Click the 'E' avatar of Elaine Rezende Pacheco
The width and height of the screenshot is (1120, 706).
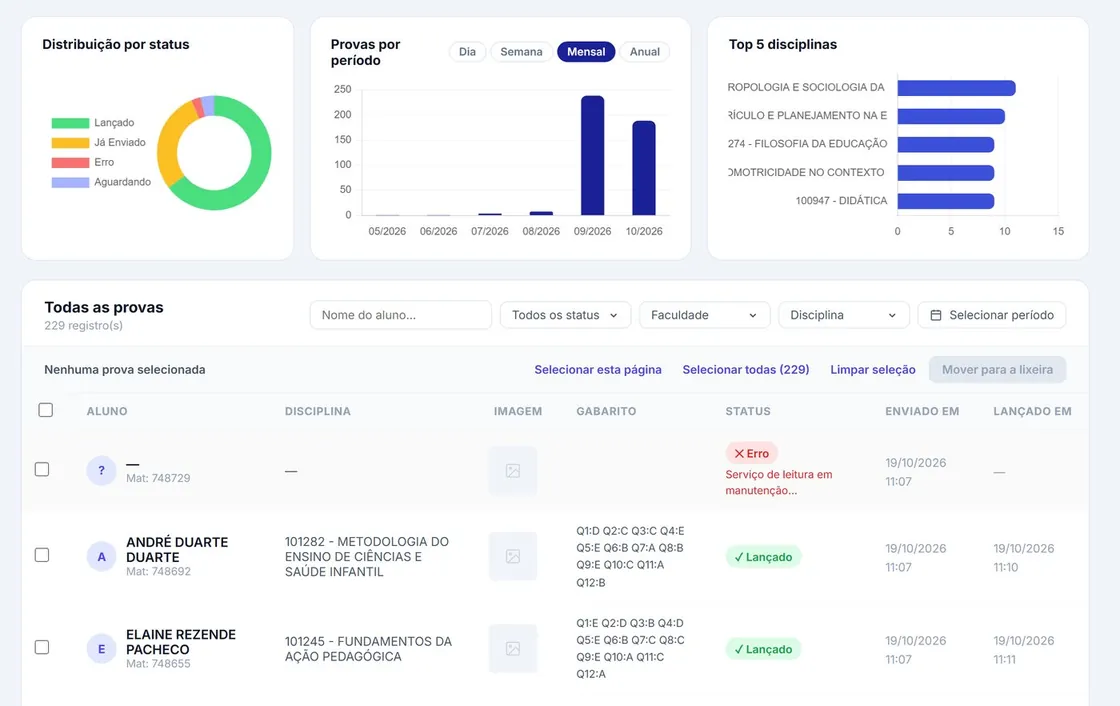point(101,648)
